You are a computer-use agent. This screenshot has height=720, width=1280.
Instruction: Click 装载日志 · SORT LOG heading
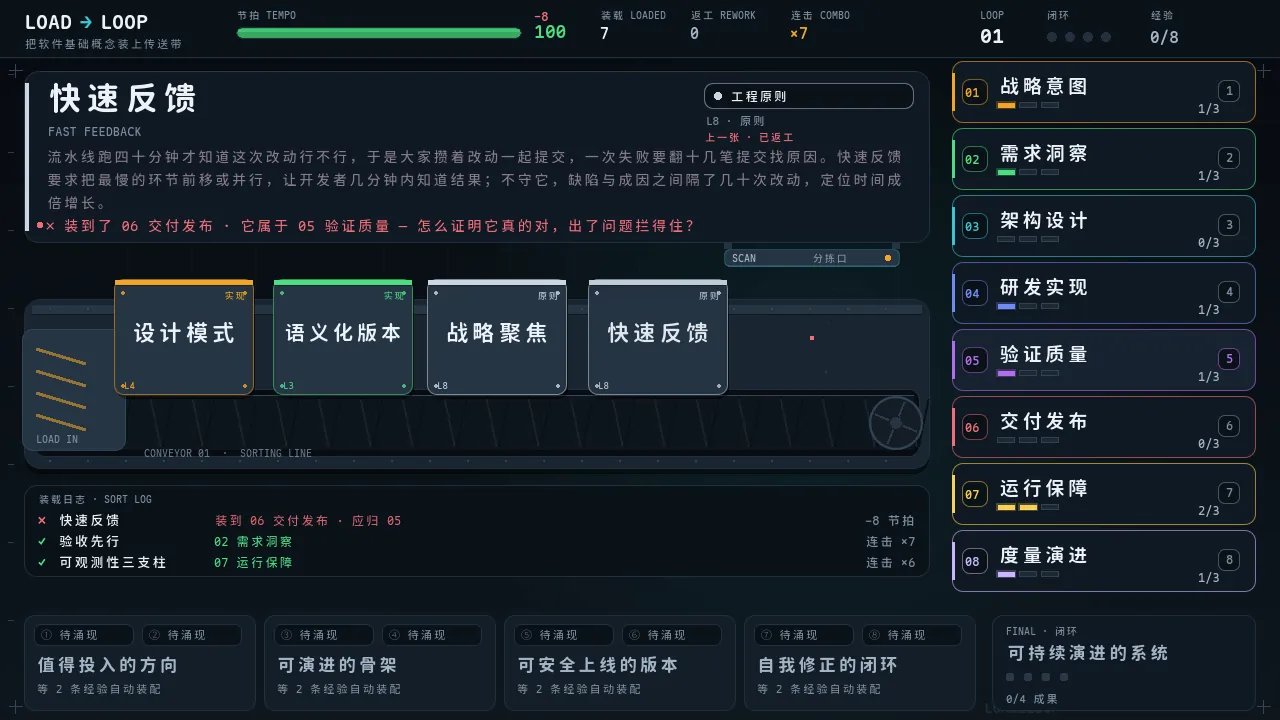pyautogui.click(x=96, y=499)
